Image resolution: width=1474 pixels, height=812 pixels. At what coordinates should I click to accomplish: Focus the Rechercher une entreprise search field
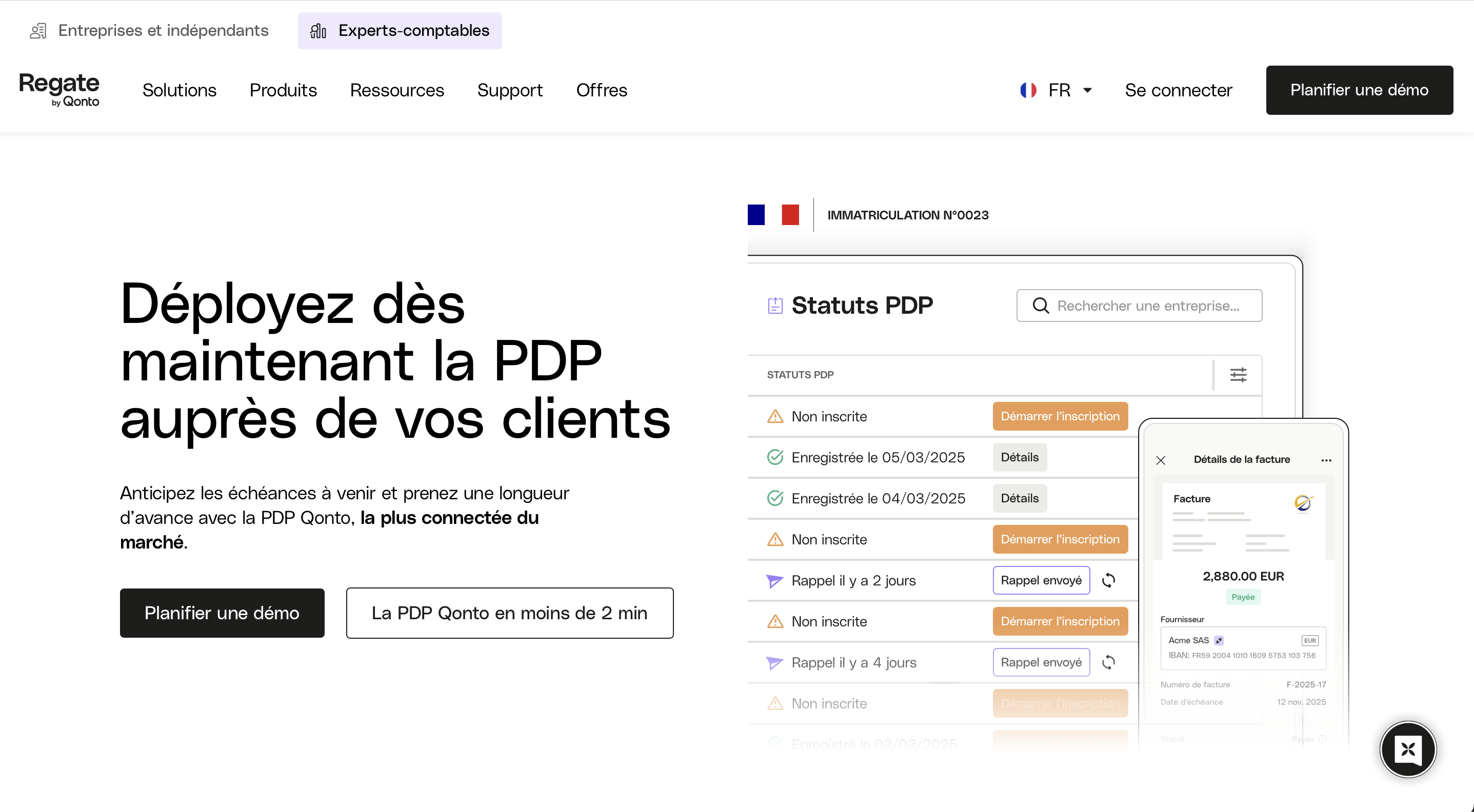pos(1139,306)
